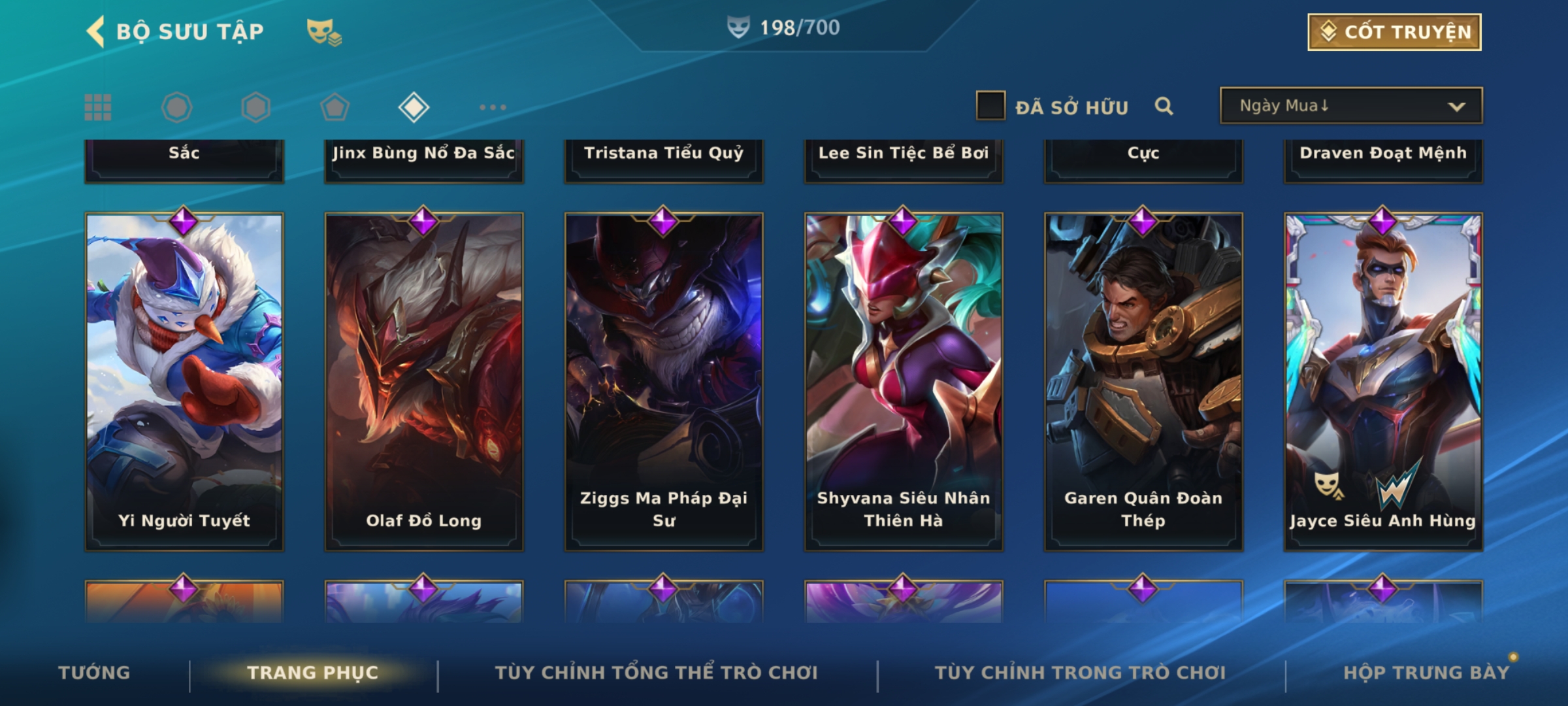Select the all-skins grid filter icon
The image size is (1568, 706).
(x=98, y=107)
